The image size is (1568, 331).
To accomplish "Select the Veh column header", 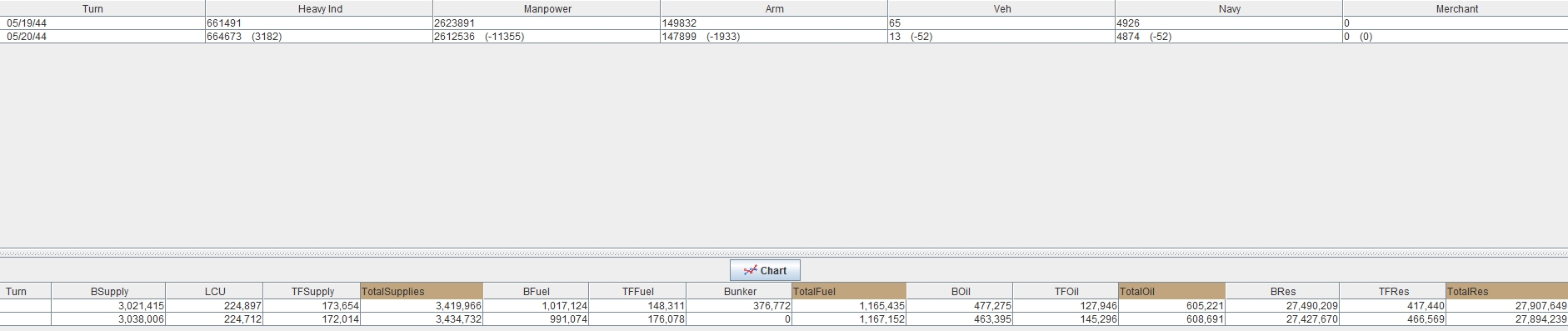I will coord(1002,8).
